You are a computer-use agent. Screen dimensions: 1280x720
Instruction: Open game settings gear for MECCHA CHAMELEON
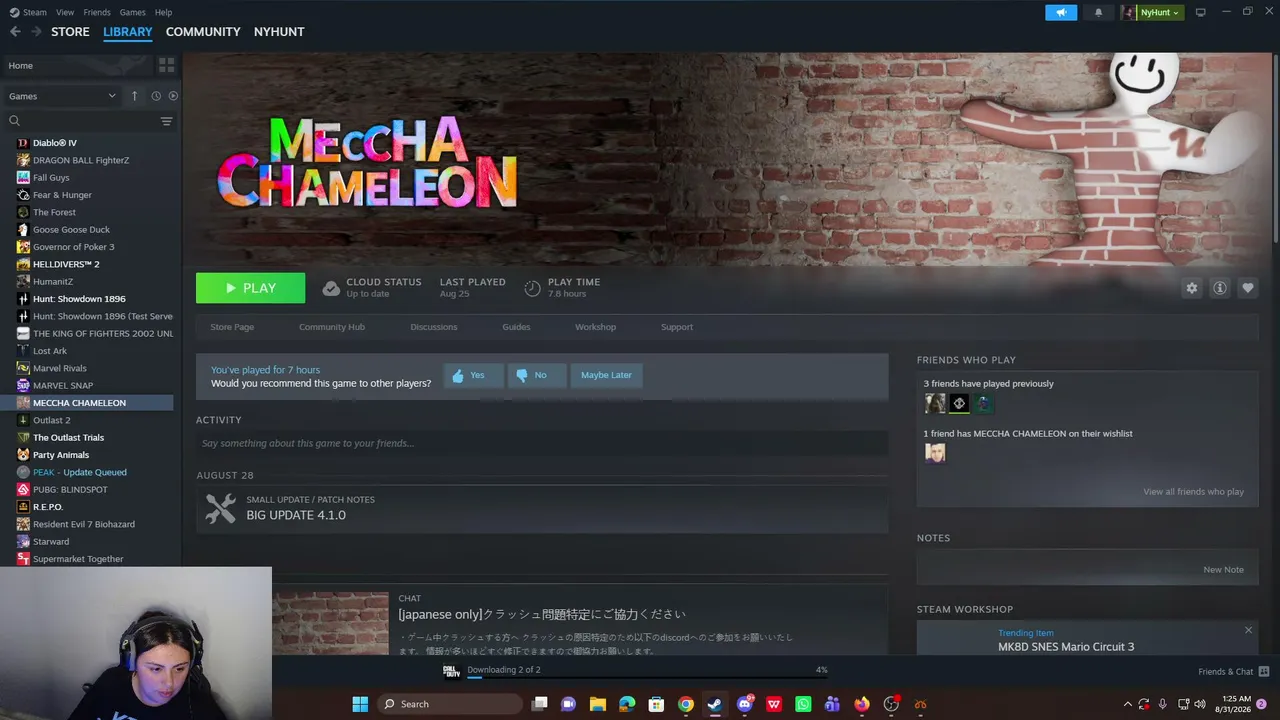(x=1191, y=288)
